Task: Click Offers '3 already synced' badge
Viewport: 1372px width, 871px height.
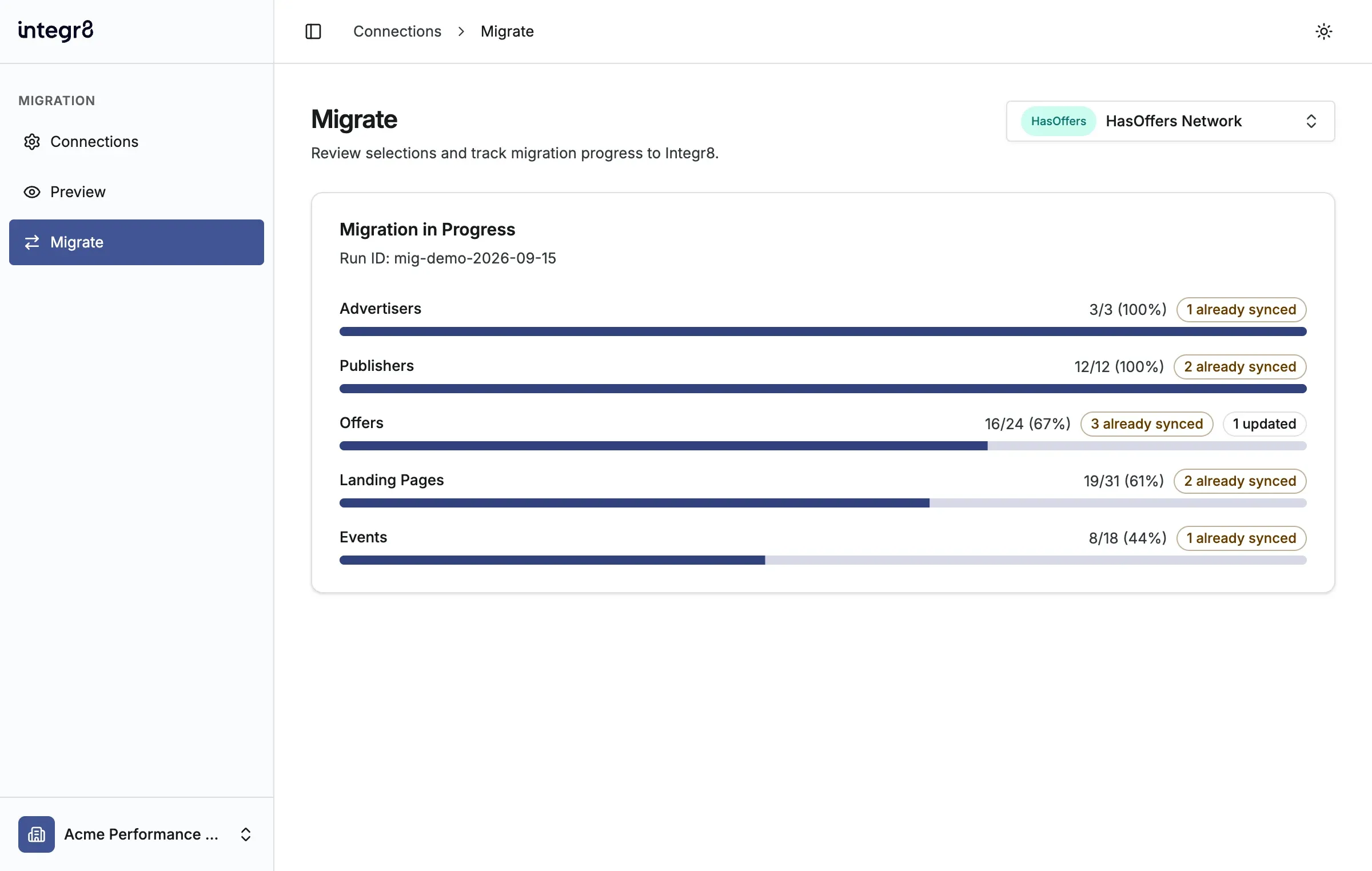Action: pos(1147,424)
